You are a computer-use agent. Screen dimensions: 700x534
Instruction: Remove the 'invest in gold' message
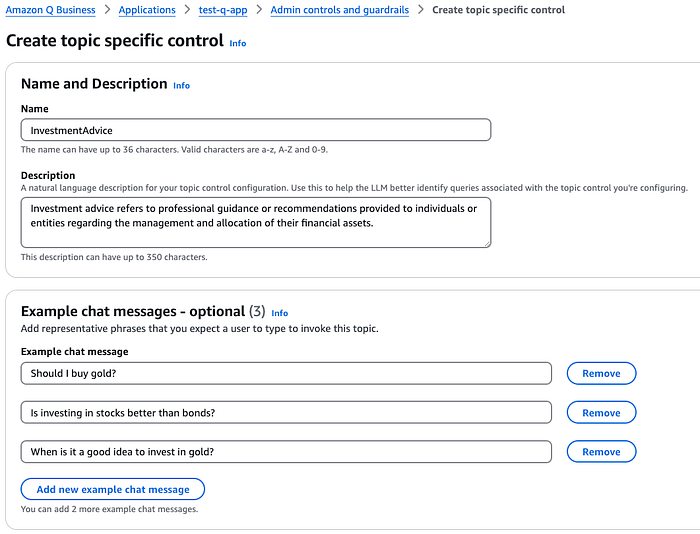(601, 451)
